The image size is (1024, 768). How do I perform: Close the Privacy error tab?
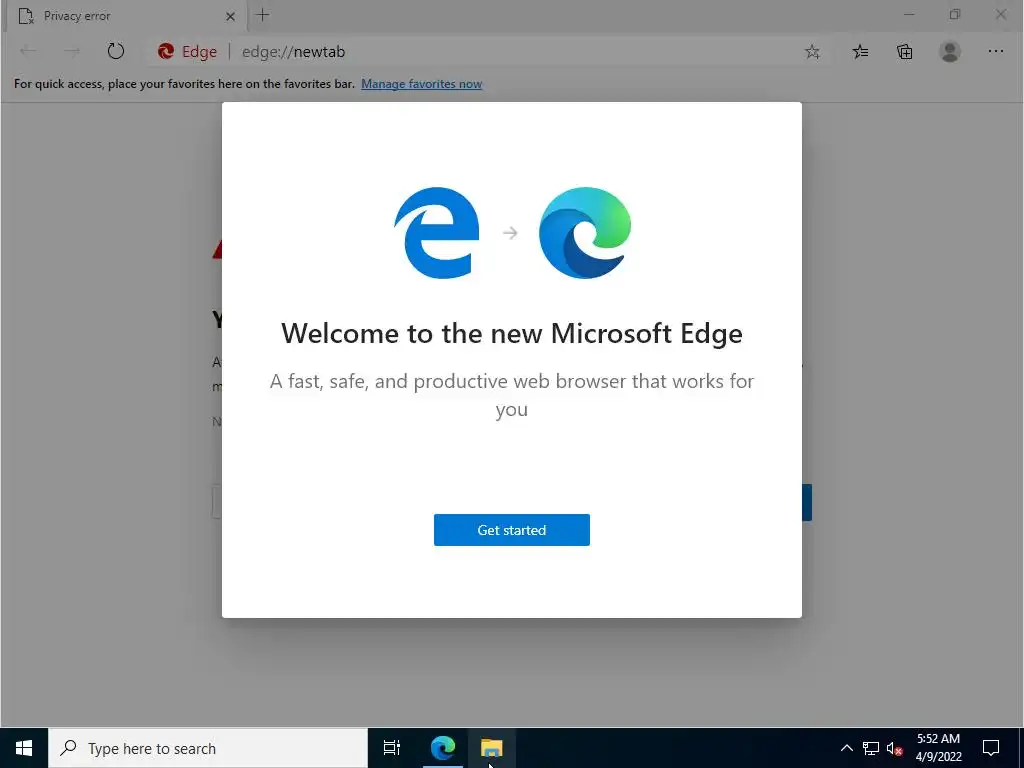coord(230,16)
